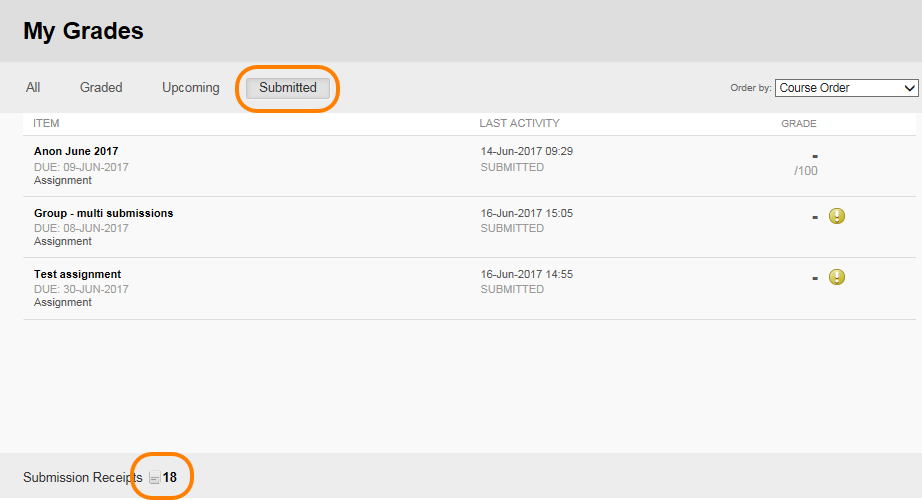922x500 pixels.
Task: Click the Order by dropdown arrow
Action: click(909, 88)
